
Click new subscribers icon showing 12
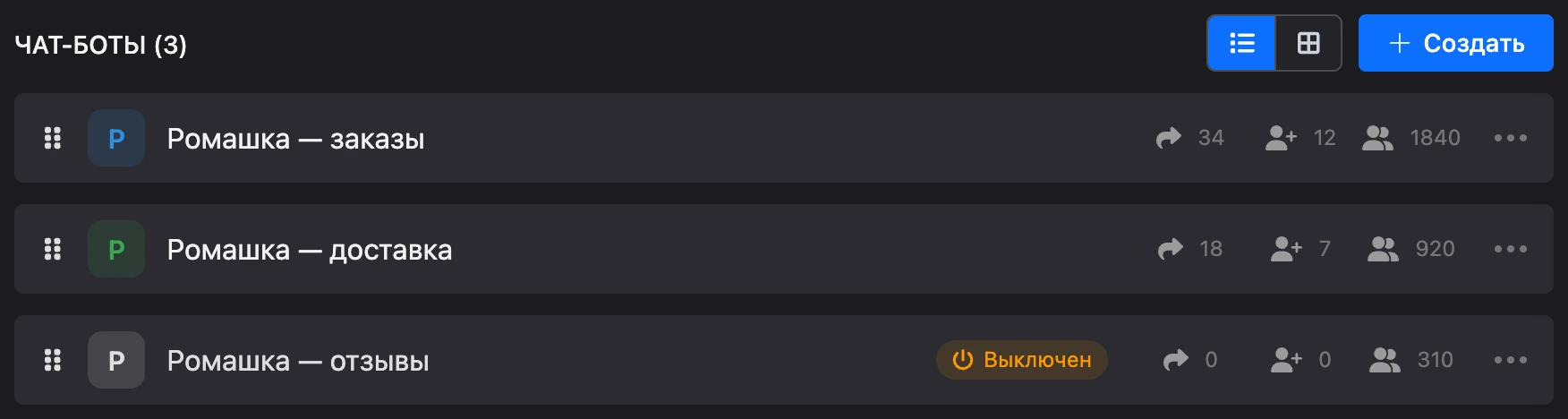tap(1281, 138)
